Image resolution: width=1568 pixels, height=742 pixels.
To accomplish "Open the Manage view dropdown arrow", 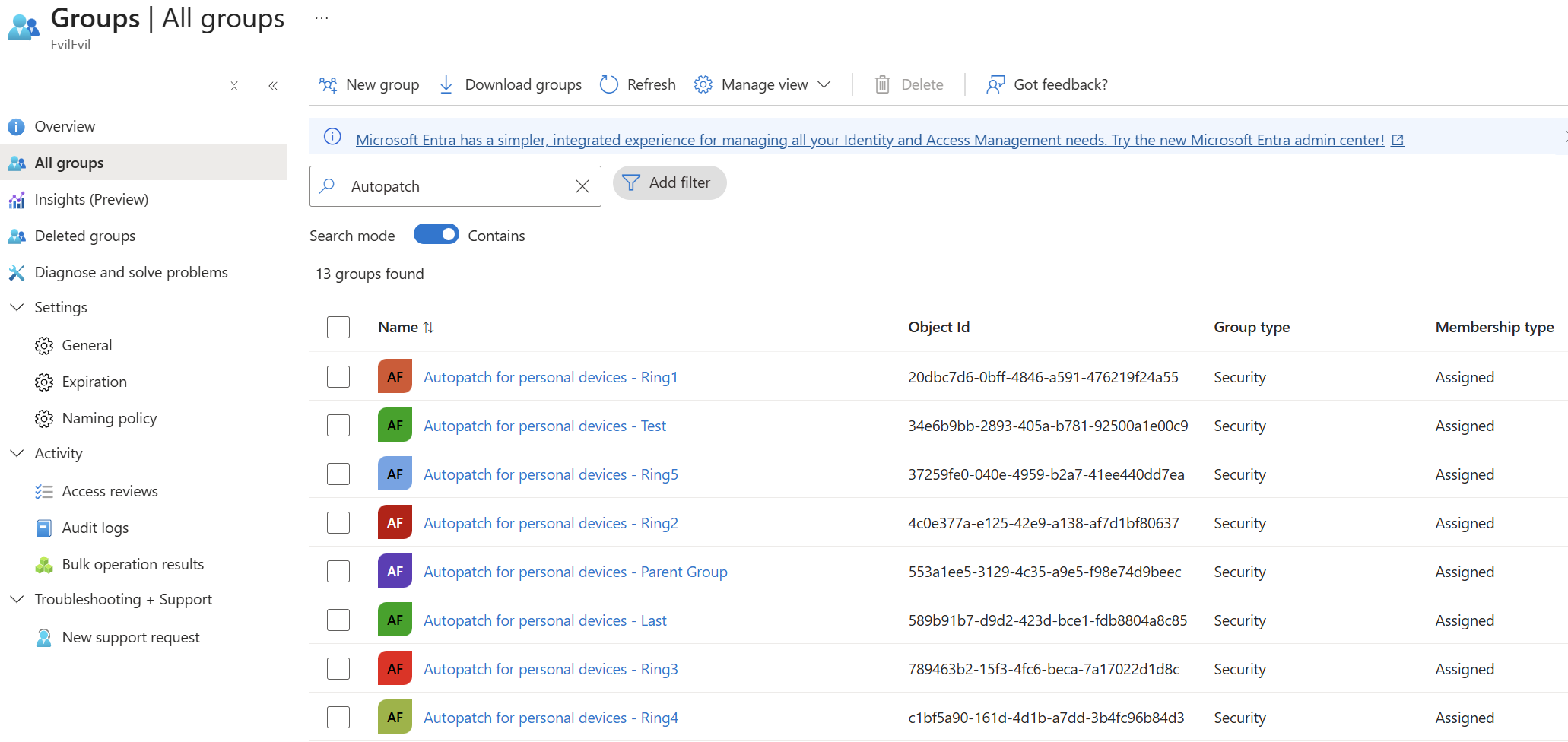I will point(824,84).
